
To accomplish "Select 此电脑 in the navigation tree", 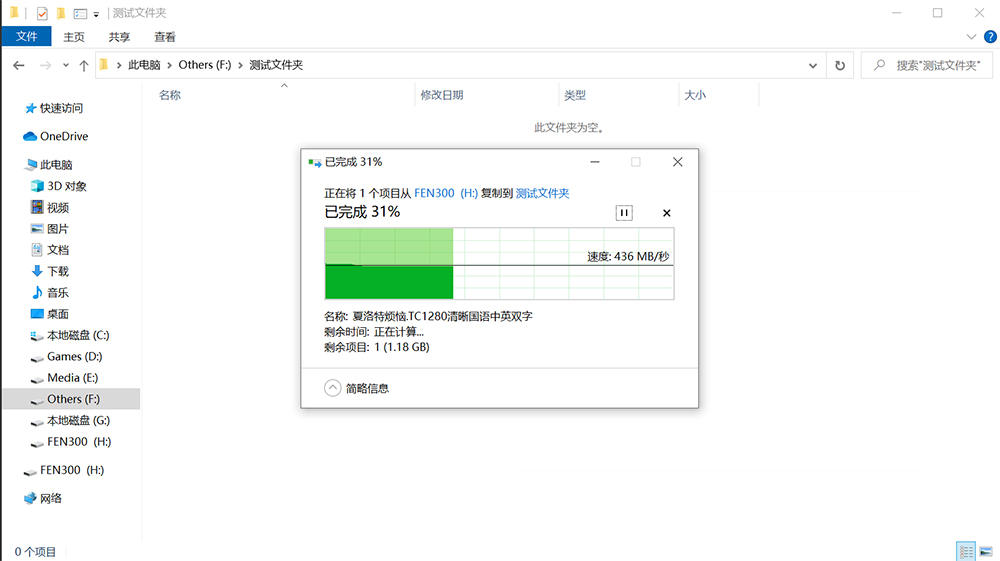I will pos(49,164).
